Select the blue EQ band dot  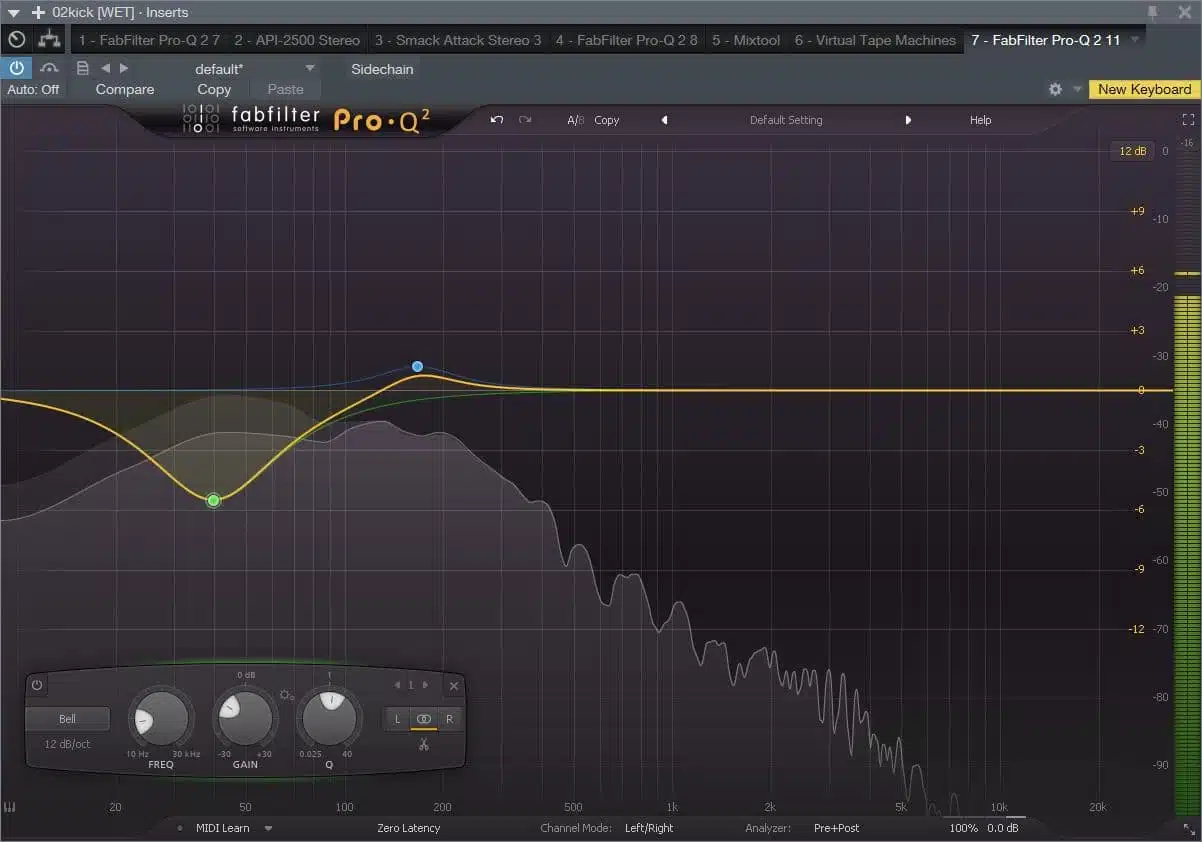click(418, 367)
